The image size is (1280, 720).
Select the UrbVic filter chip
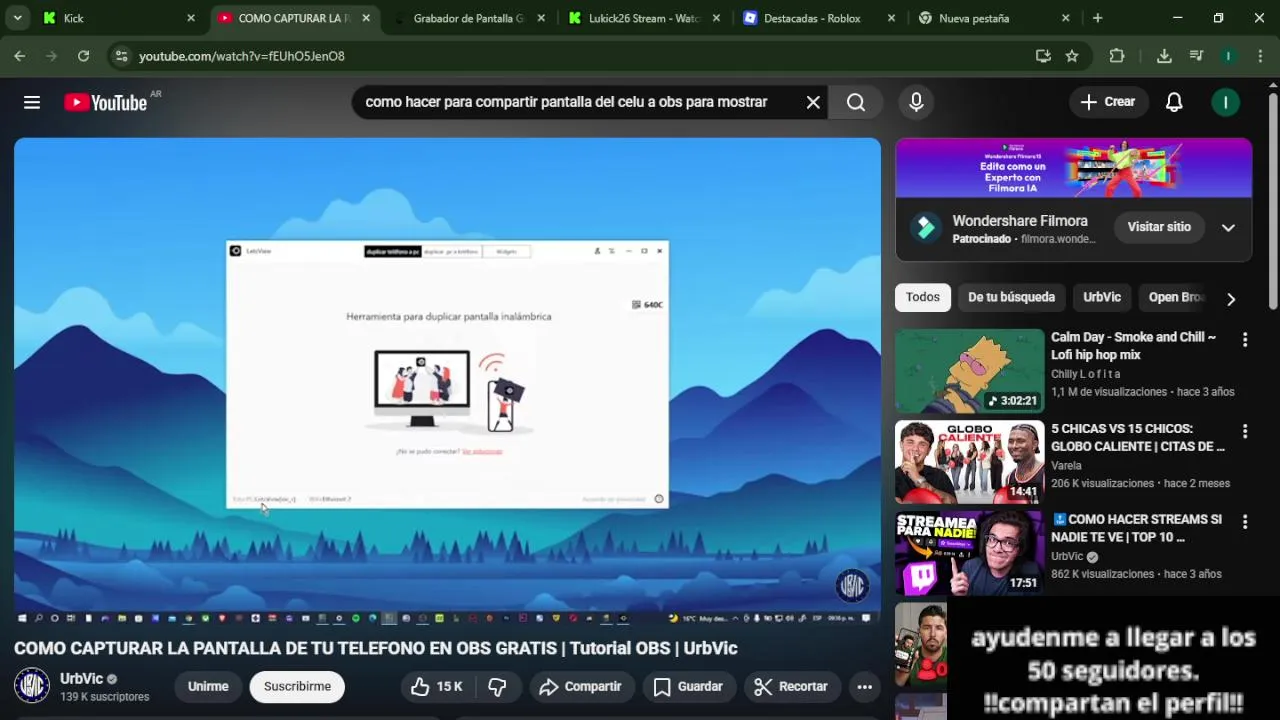tap(1102, 297)
